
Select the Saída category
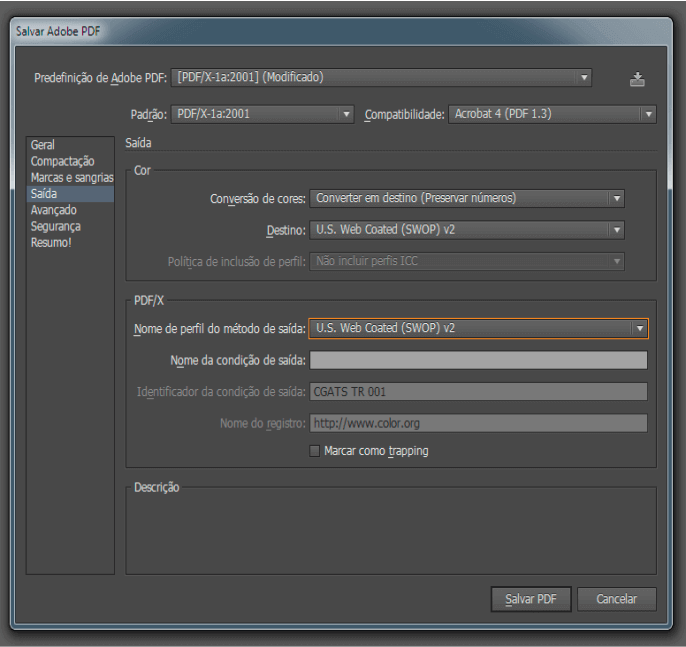[70, 194]
